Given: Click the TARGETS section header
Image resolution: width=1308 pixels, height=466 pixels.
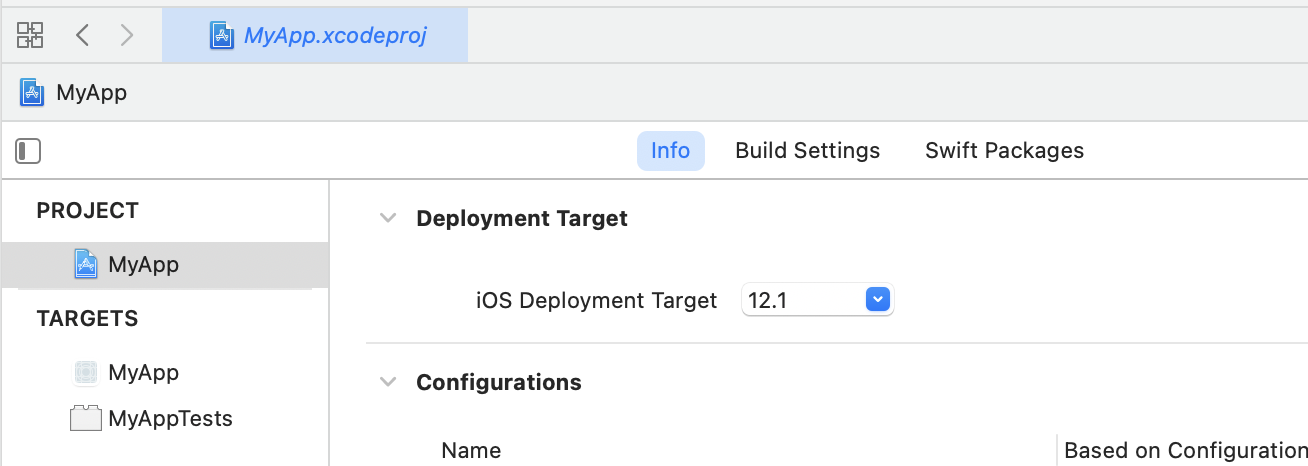Looking at the screenshot, I should point(87,318).
